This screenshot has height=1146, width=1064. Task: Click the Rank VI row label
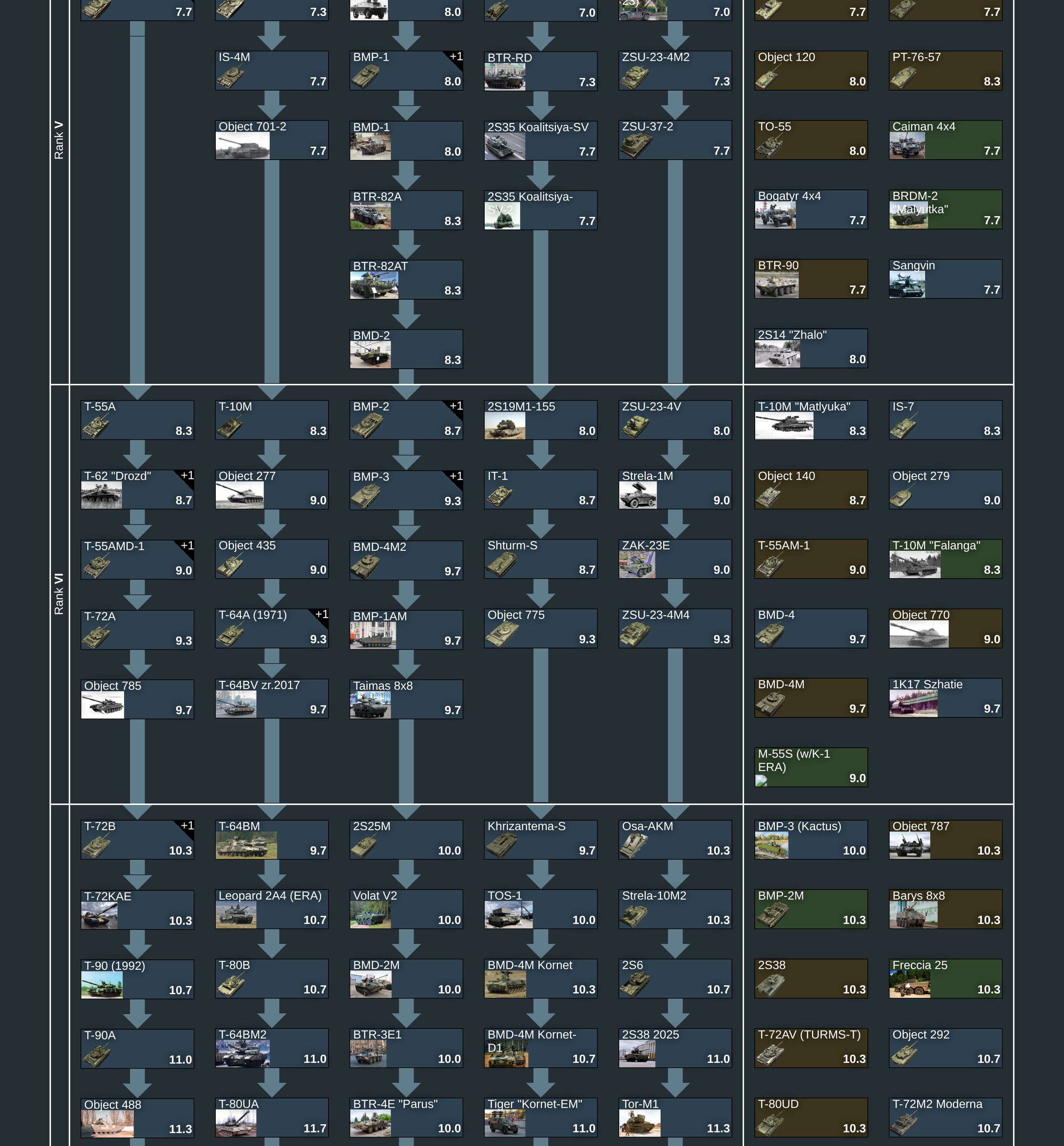(x=59, y=594)
